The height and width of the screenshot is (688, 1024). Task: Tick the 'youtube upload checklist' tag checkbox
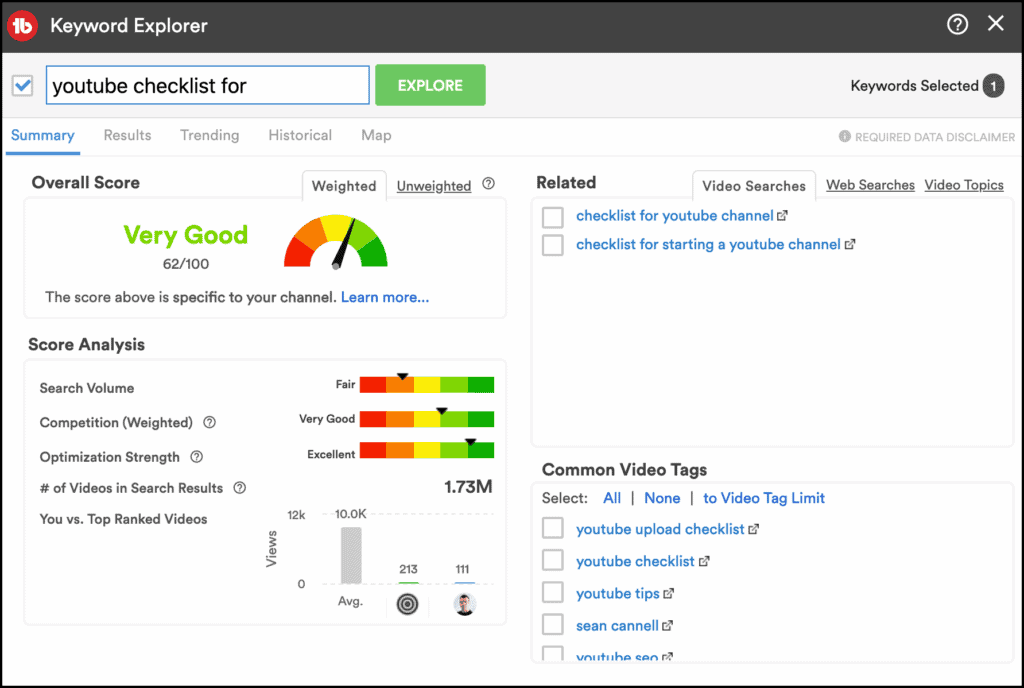point(553,529)
